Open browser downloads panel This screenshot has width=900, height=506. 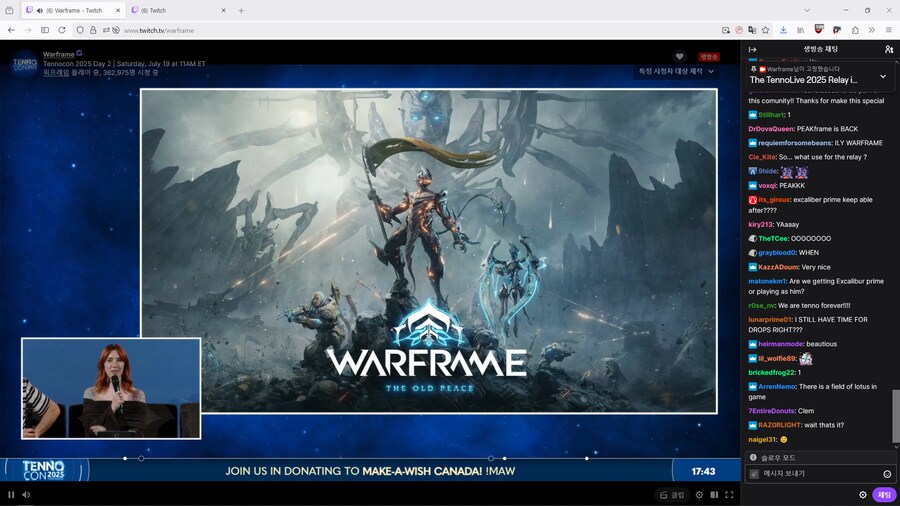tap(783, 30)
